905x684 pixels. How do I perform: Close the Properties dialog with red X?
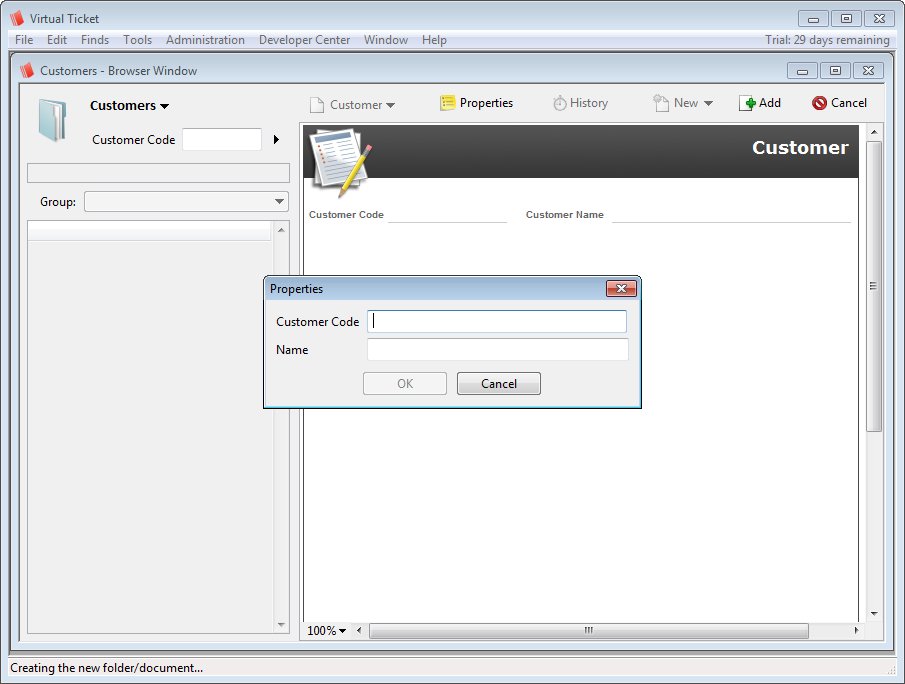621,288
